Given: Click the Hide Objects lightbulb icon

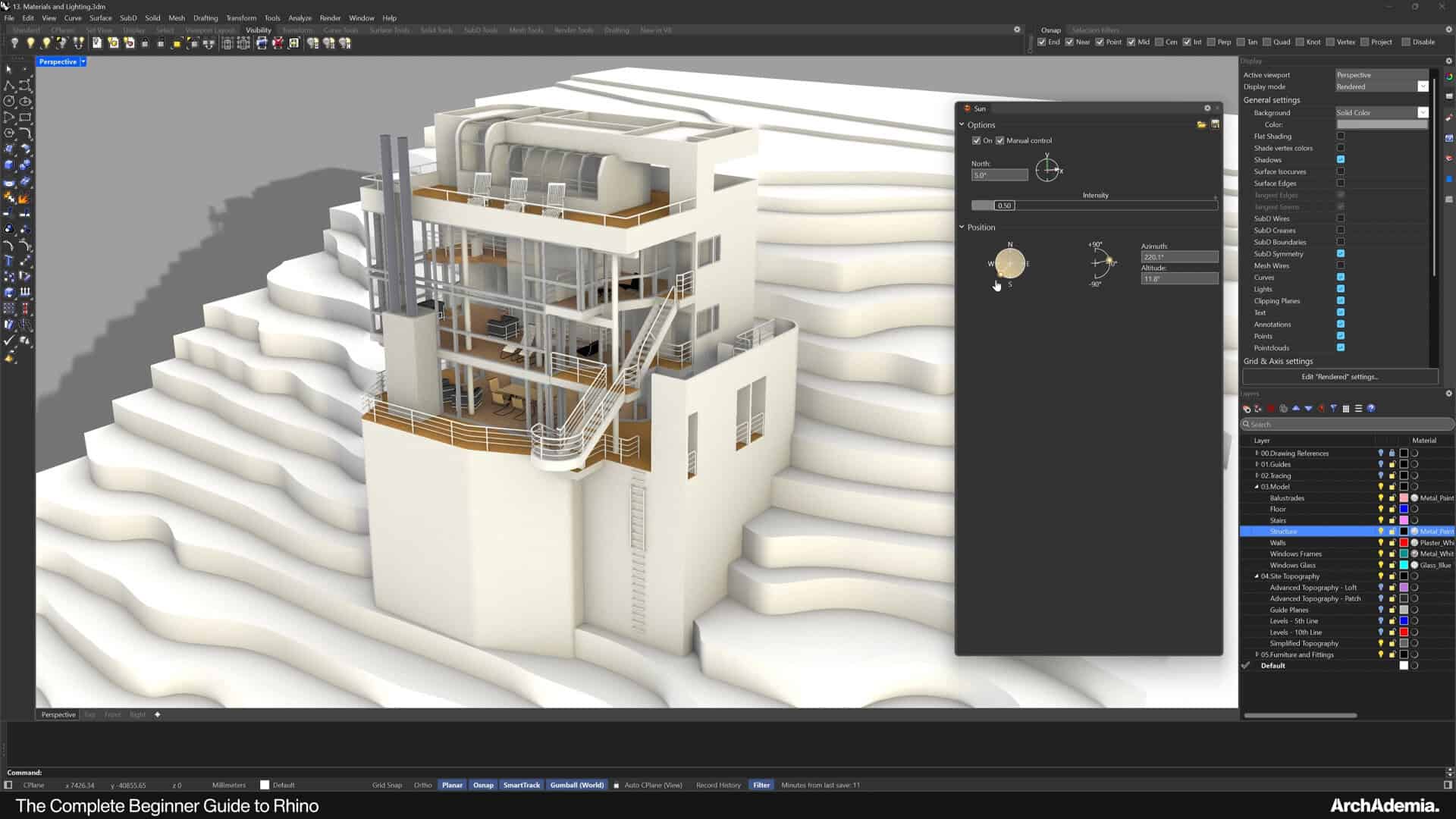Looking at the screenshot, I should coord(14,43).
